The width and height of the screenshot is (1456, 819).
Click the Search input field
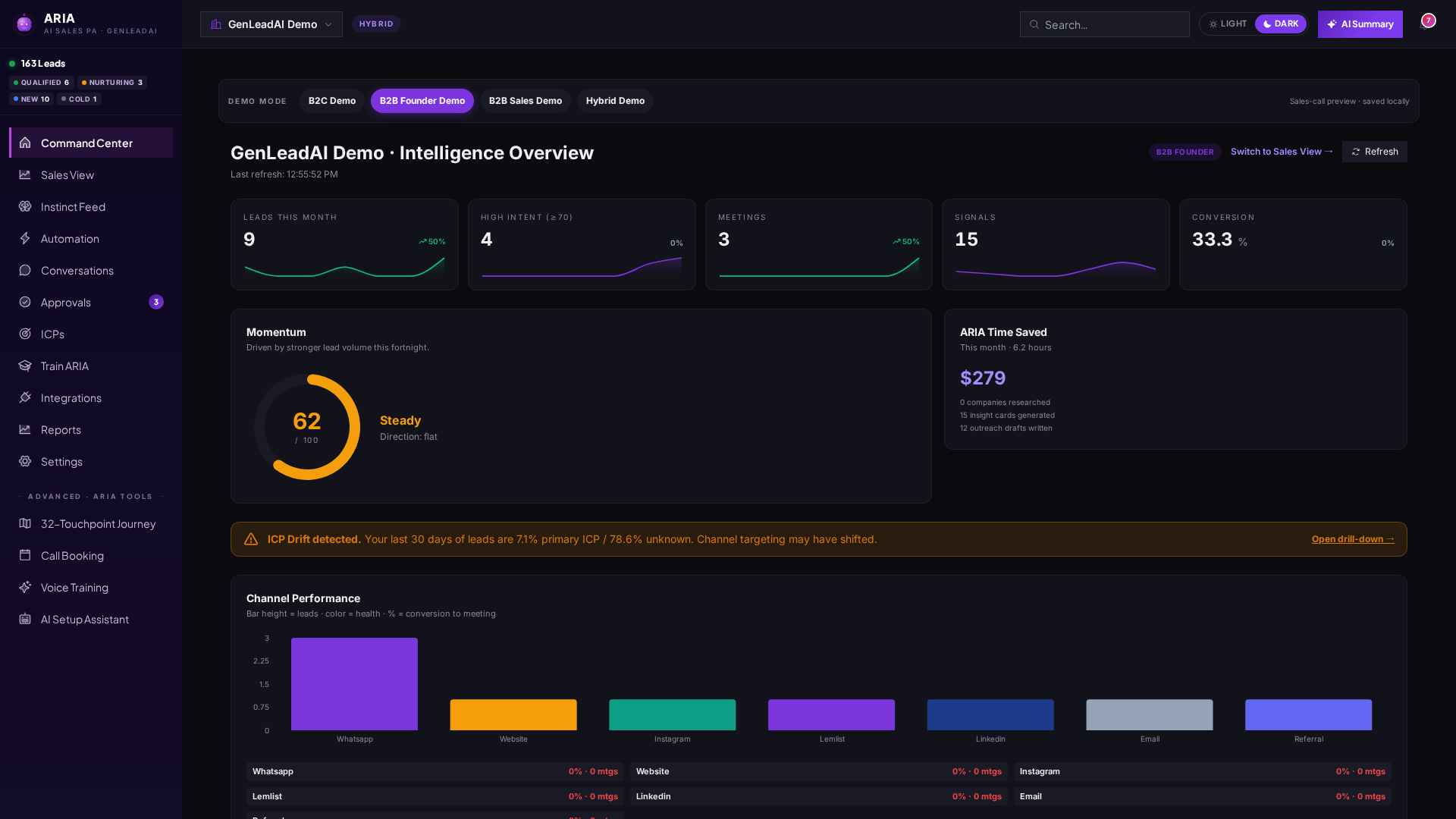1105,24
